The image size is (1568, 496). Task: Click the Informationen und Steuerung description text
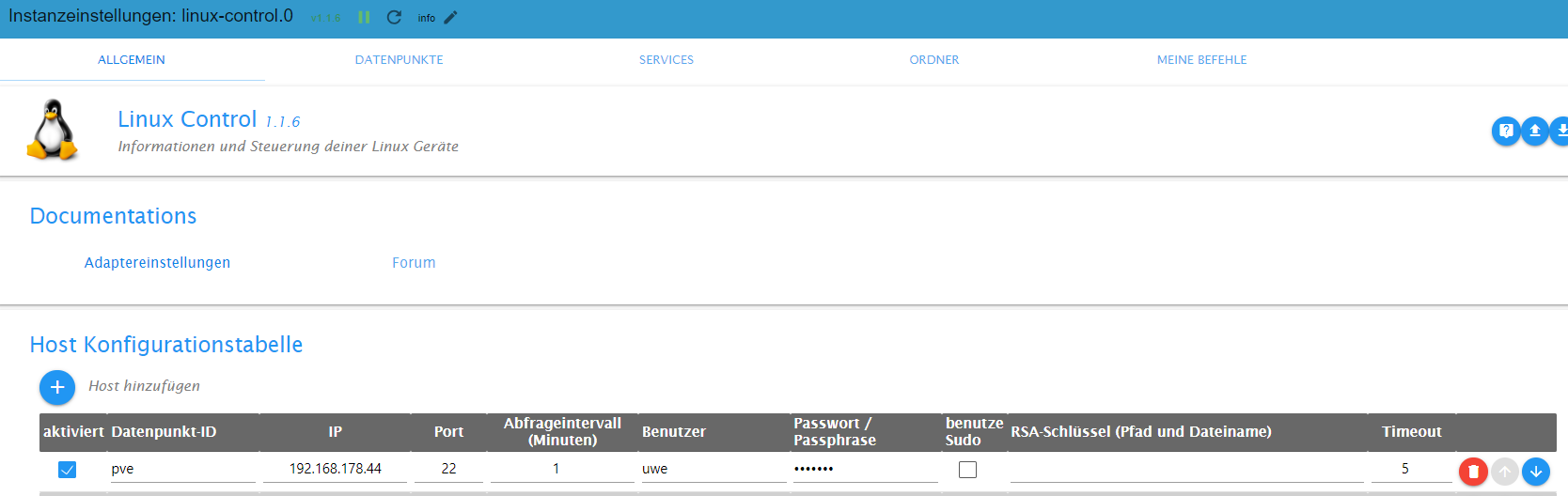point(288,147)
